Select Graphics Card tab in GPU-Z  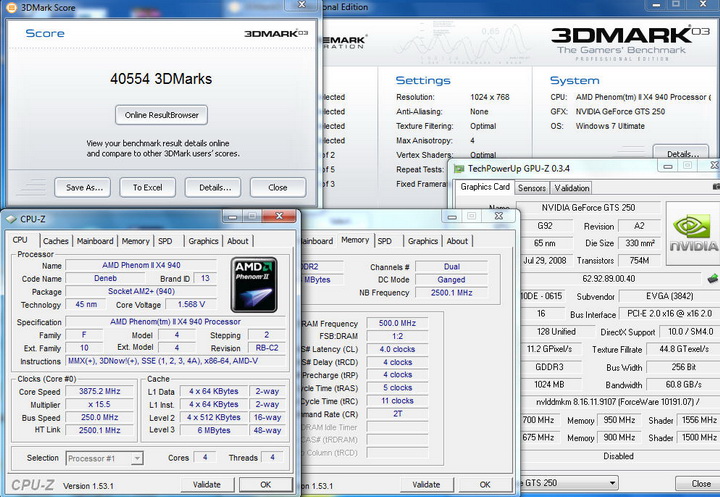pos(485,187)
